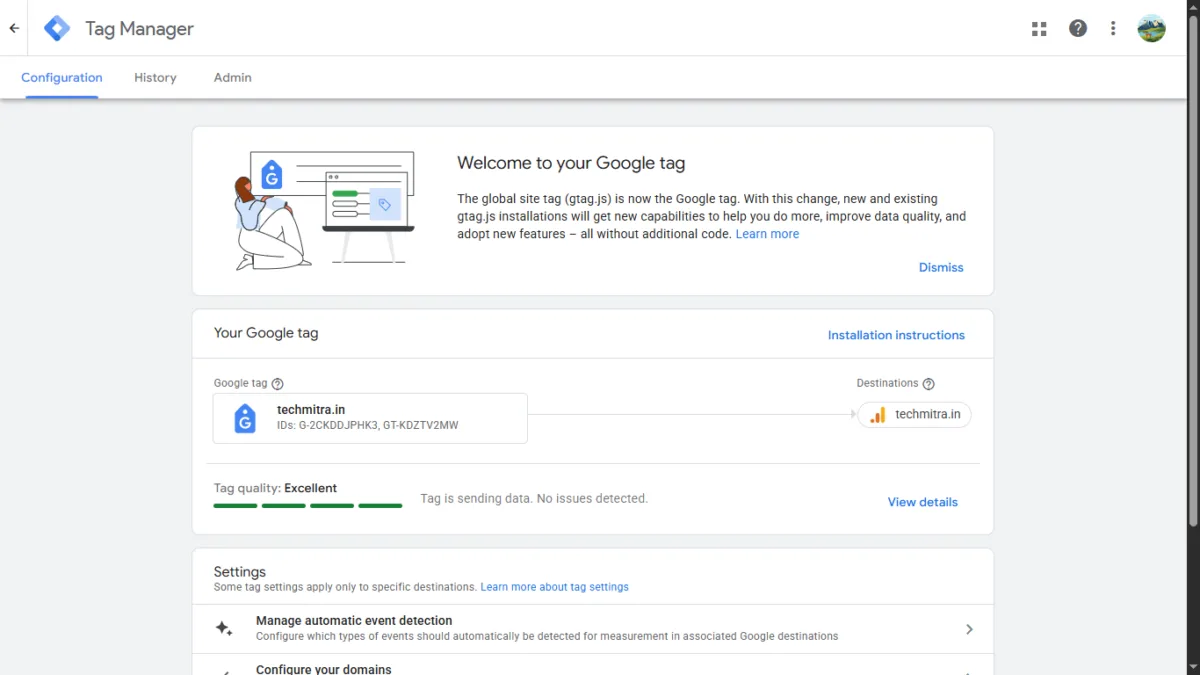1200x675 pixels.
Task: Click the welcome illustration image
Action: 324,210
